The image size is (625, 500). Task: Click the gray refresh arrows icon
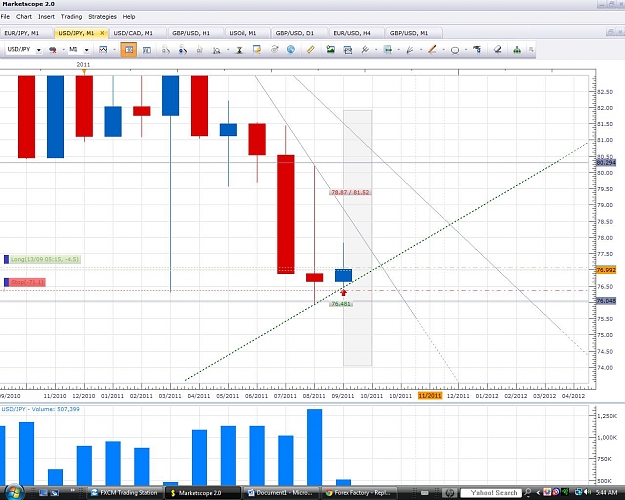[x=274, y=49]
